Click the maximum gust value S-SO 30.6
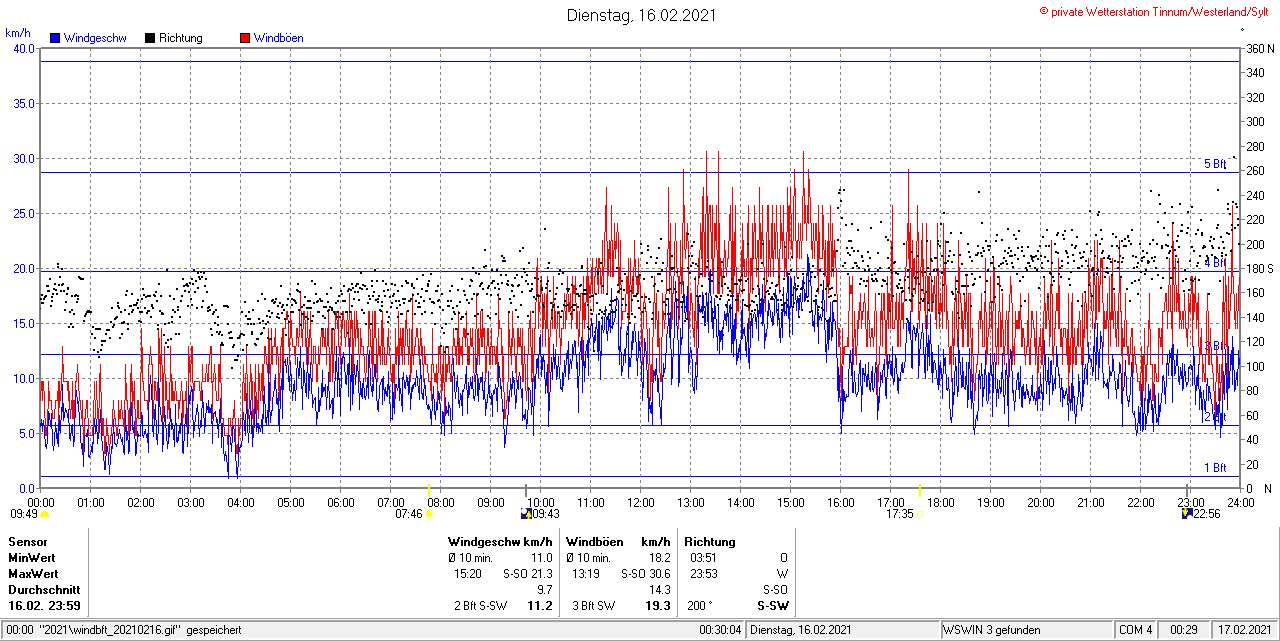This screenshot has width=1280, height=641. pyautogui.click(x=645, y=574)
